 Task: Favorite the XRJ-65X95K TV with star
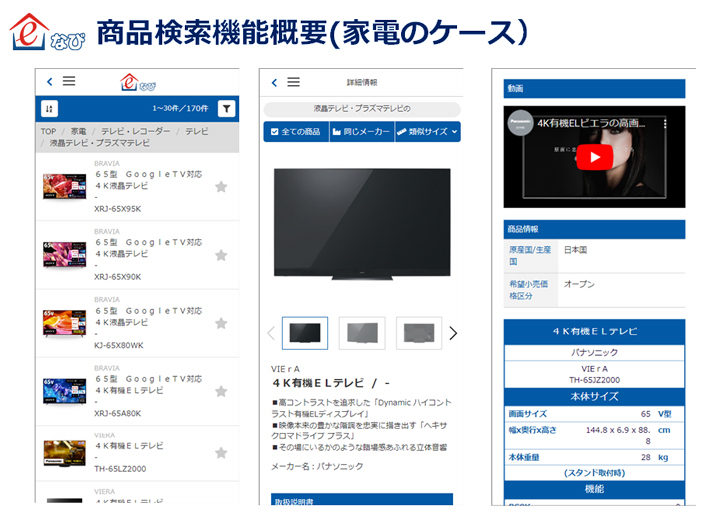pyautogui.click(x=221, y=187)
